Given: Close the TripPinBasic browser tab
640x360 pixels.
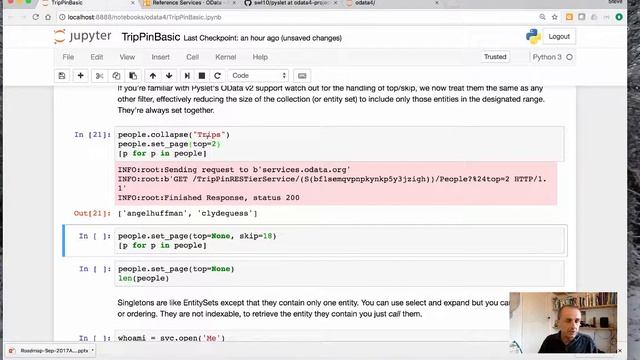Looking at the screenshot, I should point(133,3).
